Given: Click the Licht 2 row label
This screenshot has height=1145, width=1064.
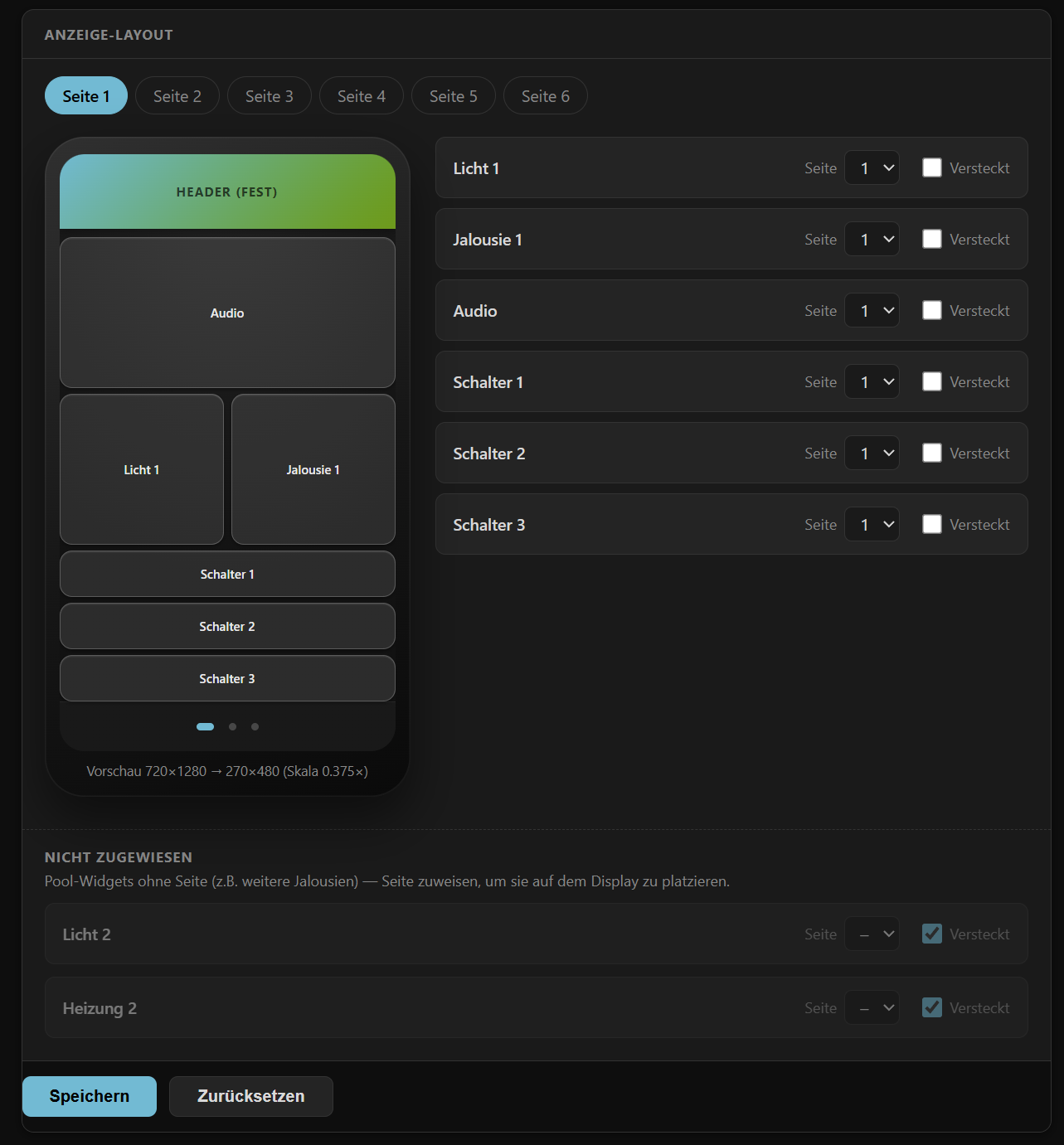Looking at the screenshot, I should (x=87, y=934).
